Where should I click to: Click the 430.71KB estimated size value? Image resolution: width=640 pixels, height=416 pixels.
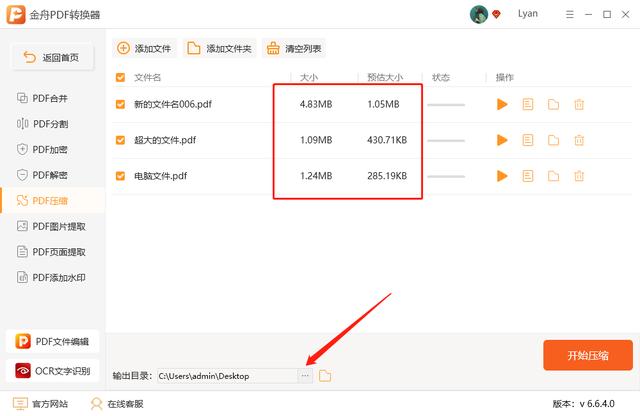click(x=387, y=140)
